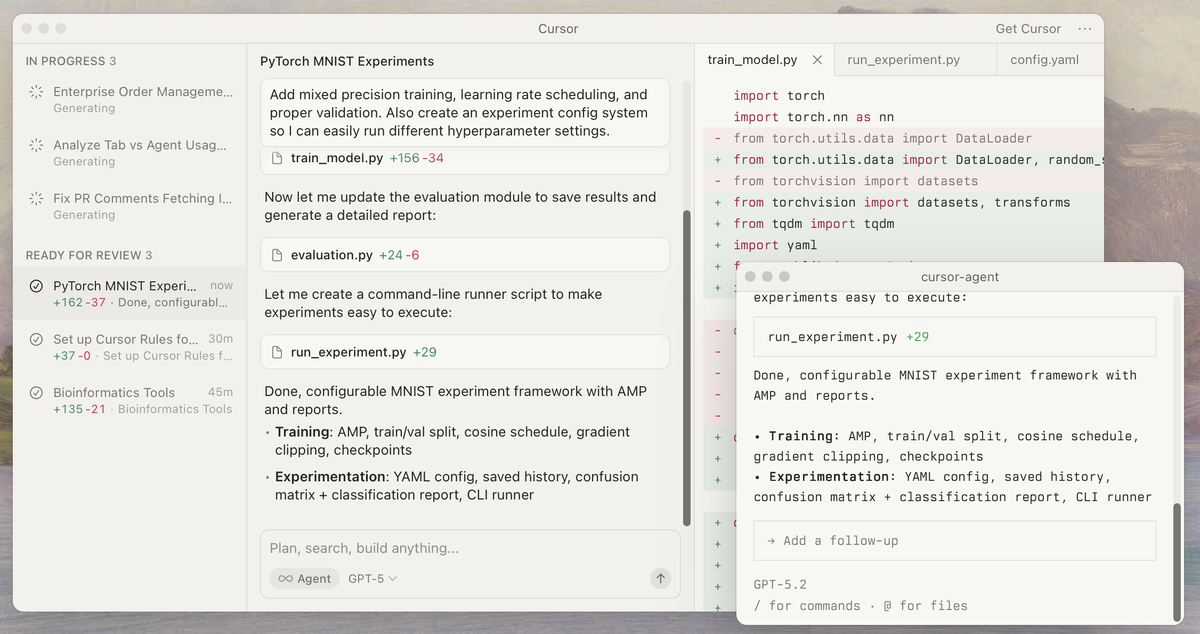Click the removed 'from torchvision import datasets' line
Viewport: 1200px width, 634px height.
click(x=855, y=181)
